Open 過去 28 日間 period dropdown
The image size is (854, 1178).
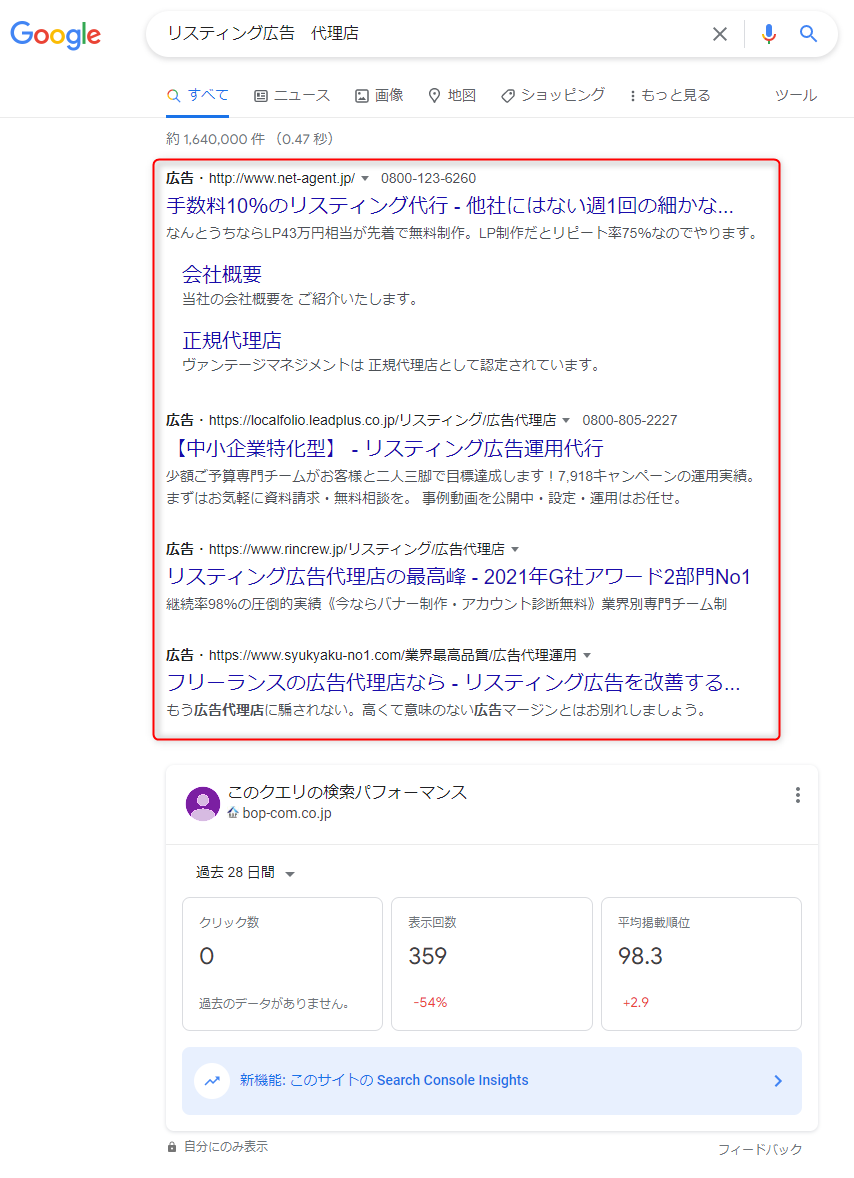pyautogui.click(x=246, y=873)
